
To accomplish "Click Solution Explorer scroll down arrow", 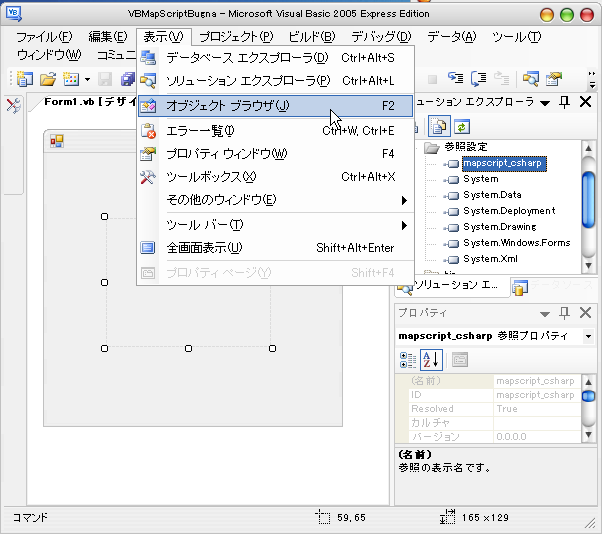I will pyautogui.click(x=588, y=266).
